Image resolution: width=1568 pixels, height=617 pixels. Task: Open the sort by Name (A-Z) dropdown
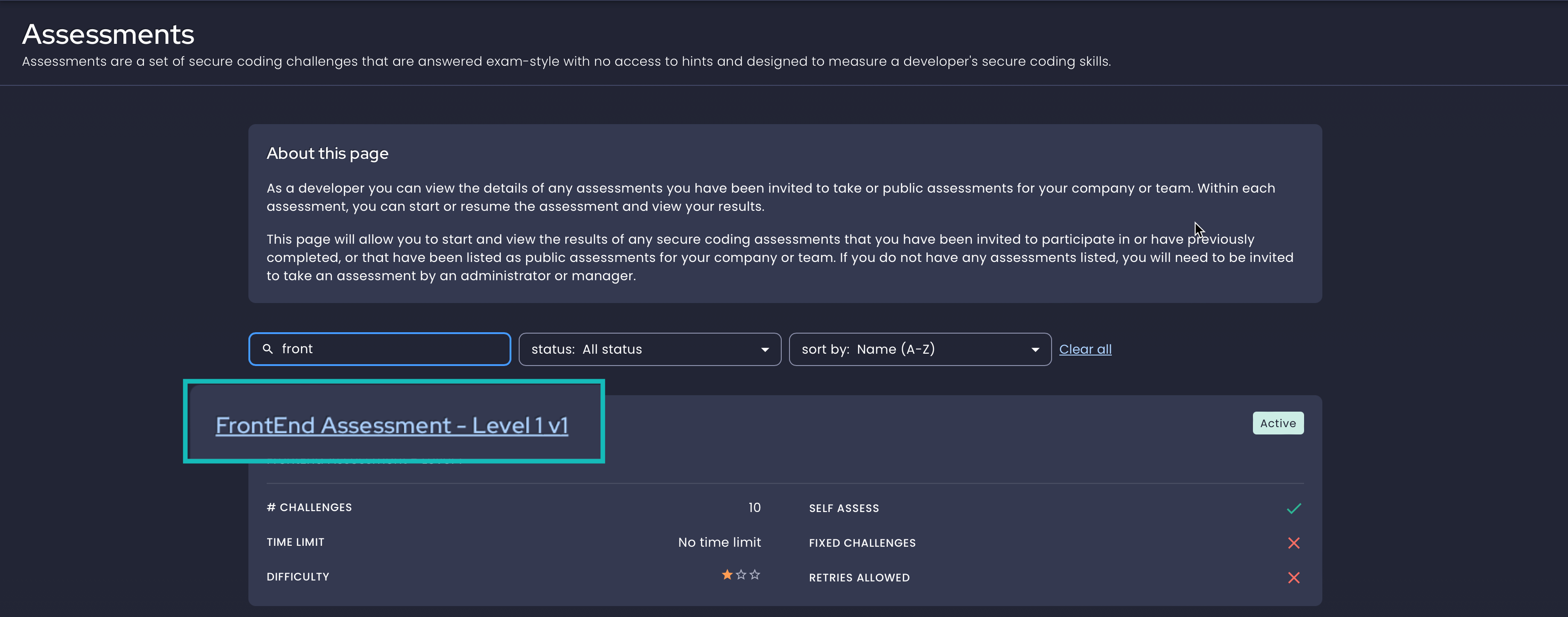click(x=920, y=349)
